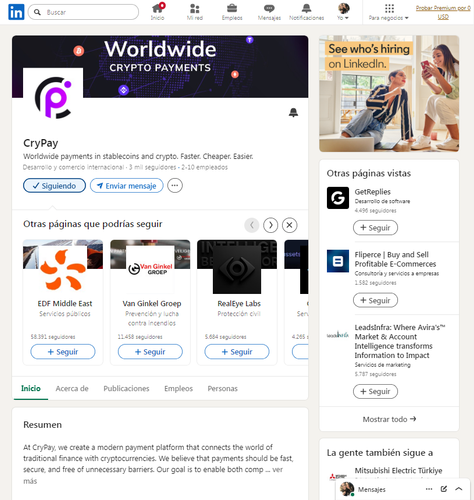Click the LinkedIn logo
The image size is (474, 500).
(16, 12)
